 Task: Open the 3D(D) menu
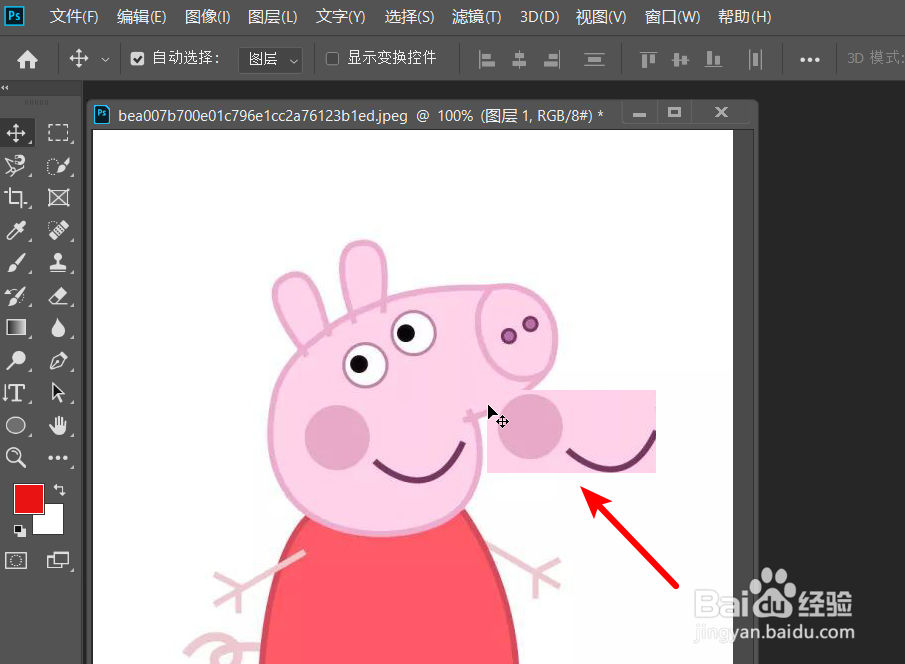[x=540, y=17]
